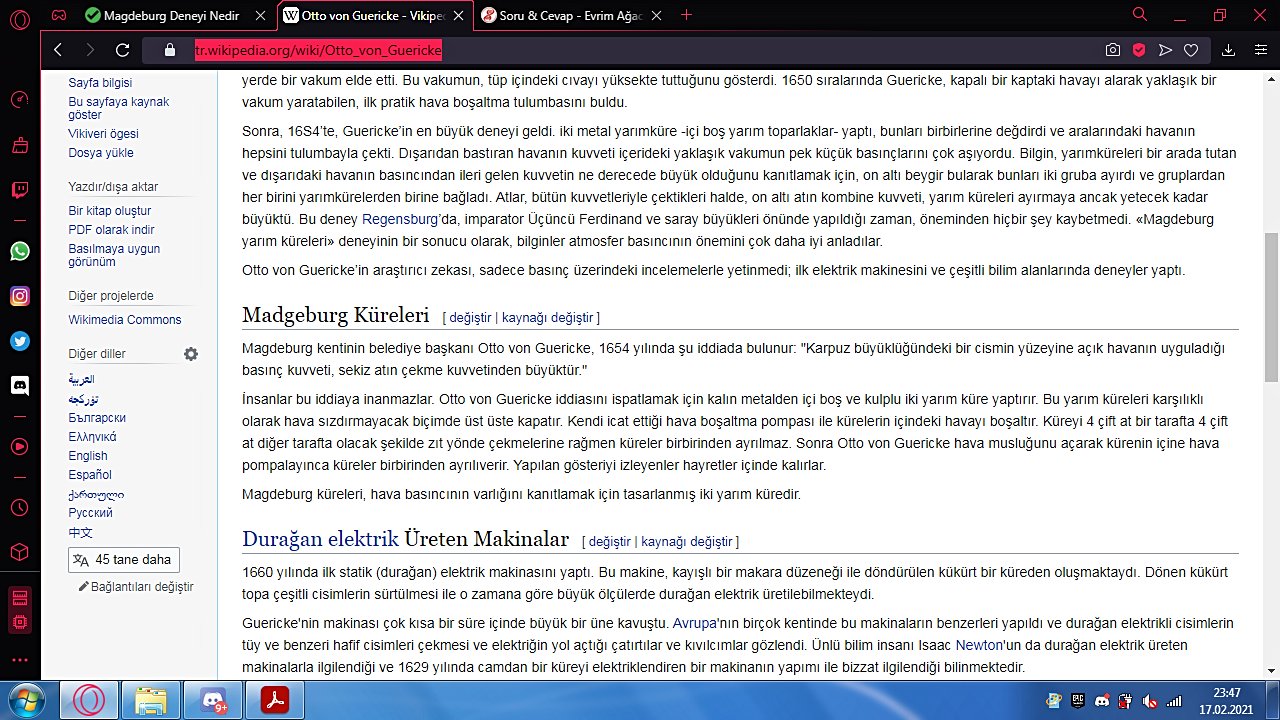Add page to bookmarks with heart icon

click(1191, 50)
